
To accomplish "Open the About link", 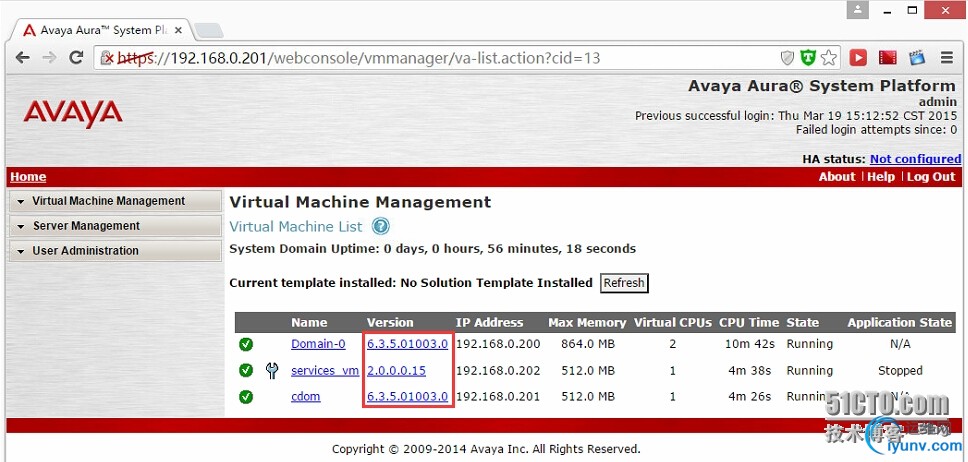I will point(837,177).
